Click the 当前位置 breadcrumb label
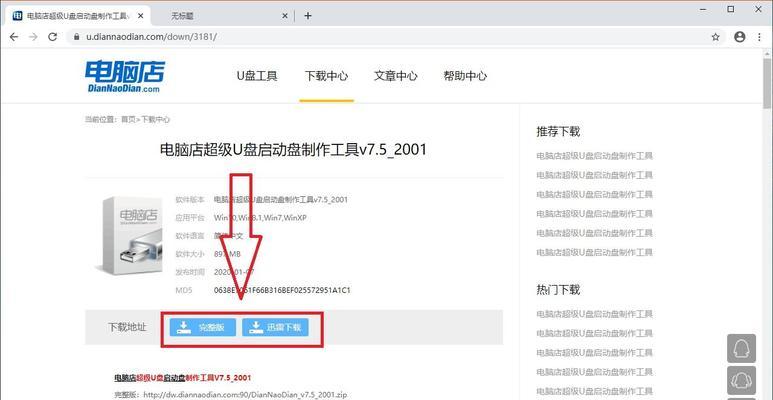This screenshot has width=773, height=400. [x=102, y=119]
